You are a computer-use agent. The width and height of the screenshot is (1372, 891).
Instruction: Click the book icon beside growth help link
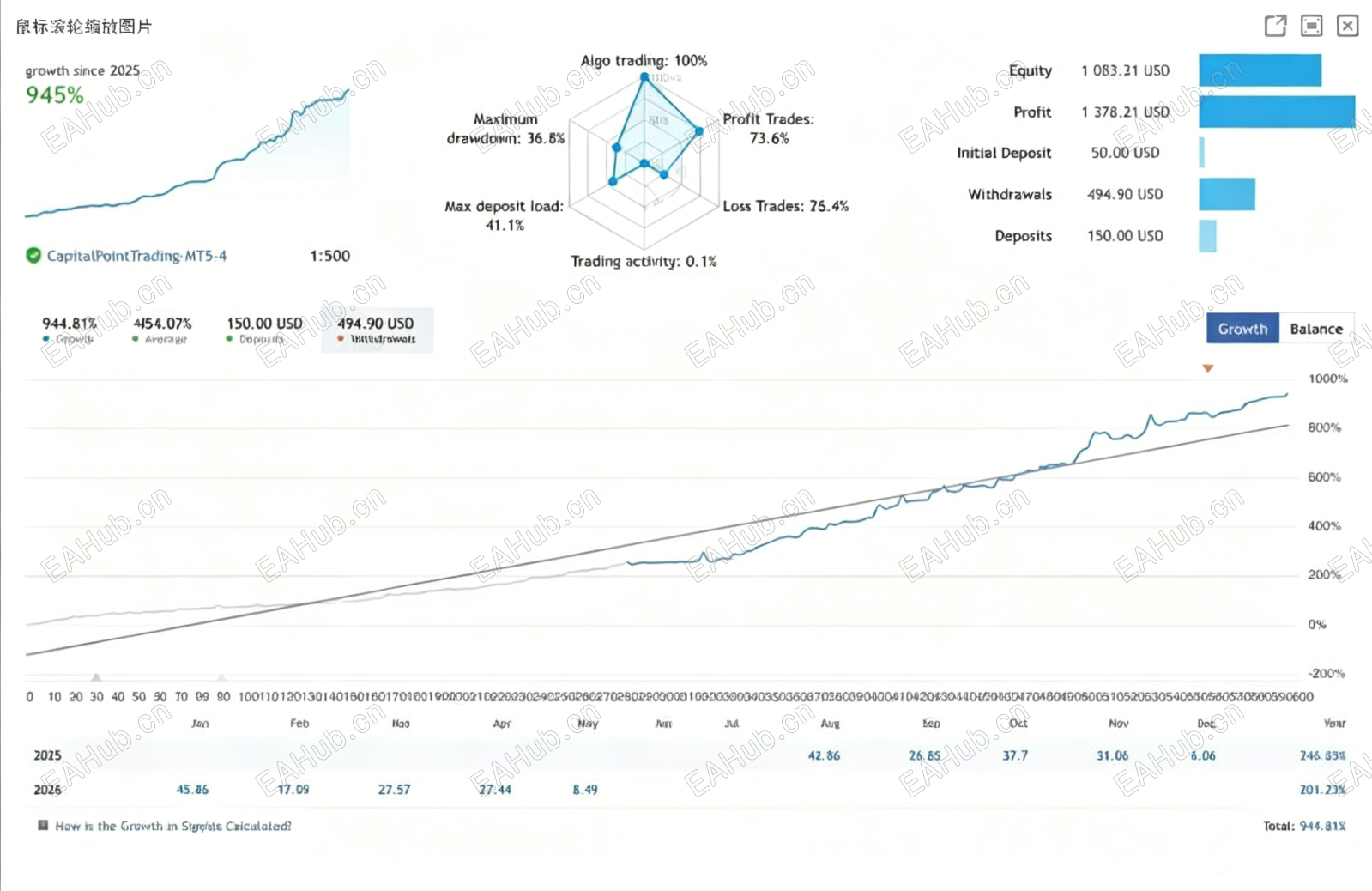(x=43, y=825)
